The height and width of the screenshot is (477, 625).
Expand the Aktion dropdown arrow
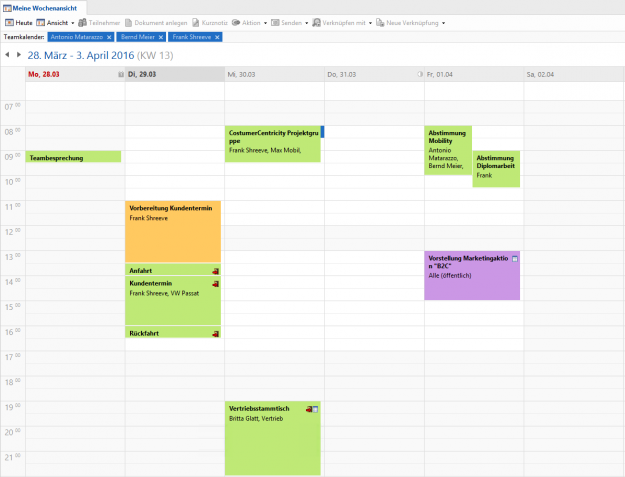[265, 23]
